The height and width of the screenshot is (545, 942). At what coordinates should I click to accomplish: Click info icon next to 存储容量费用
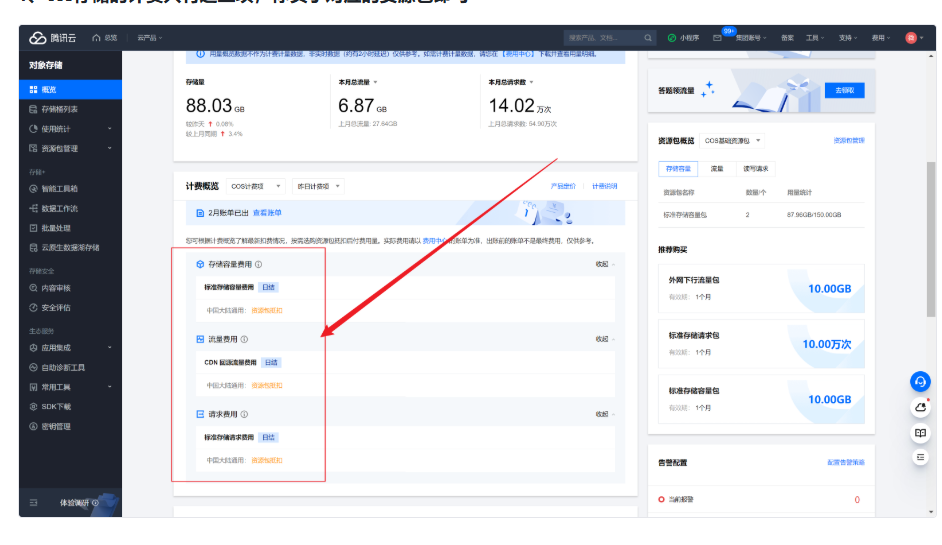[258, 264]
